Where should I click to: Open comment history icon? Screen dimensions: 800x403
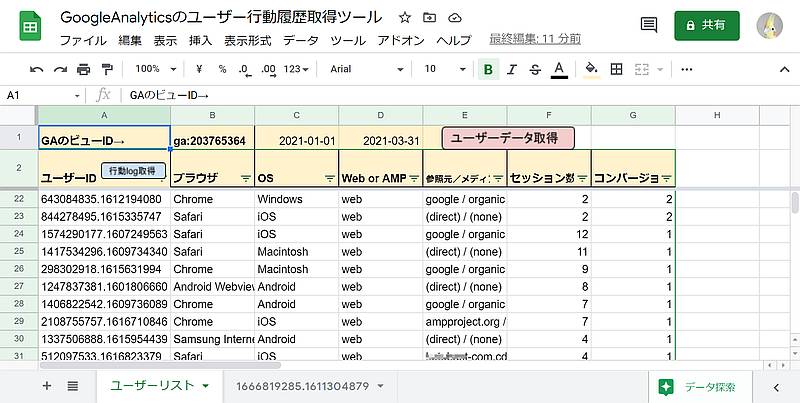648,25
